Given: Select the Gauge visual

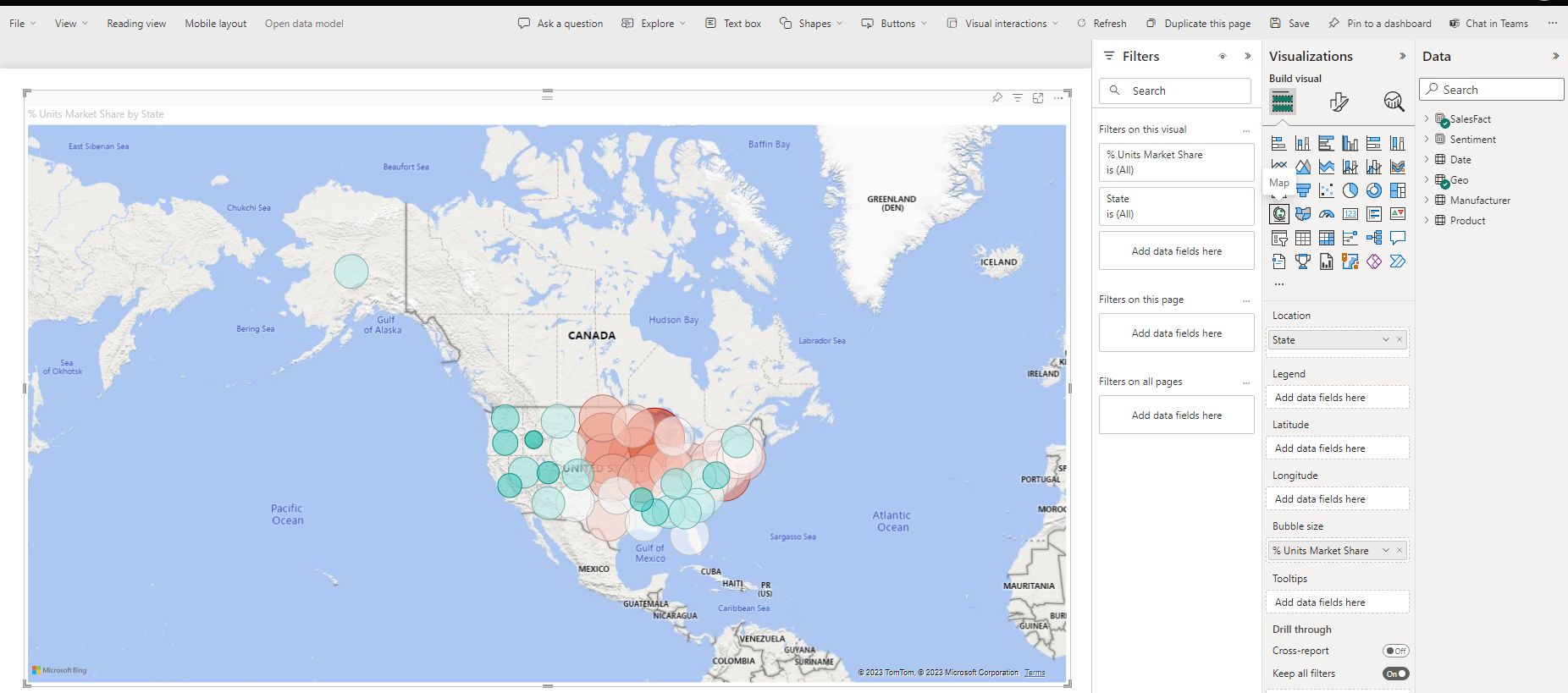Looking at the screenshot, I should 1327,214.
